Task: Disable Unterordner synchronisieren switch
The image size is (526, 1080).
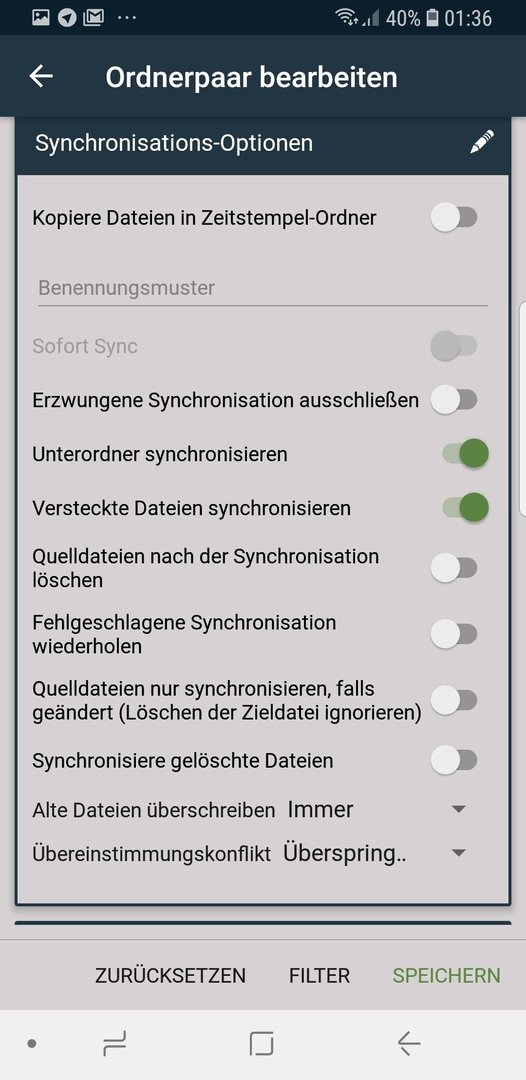Action: [465, 454]
